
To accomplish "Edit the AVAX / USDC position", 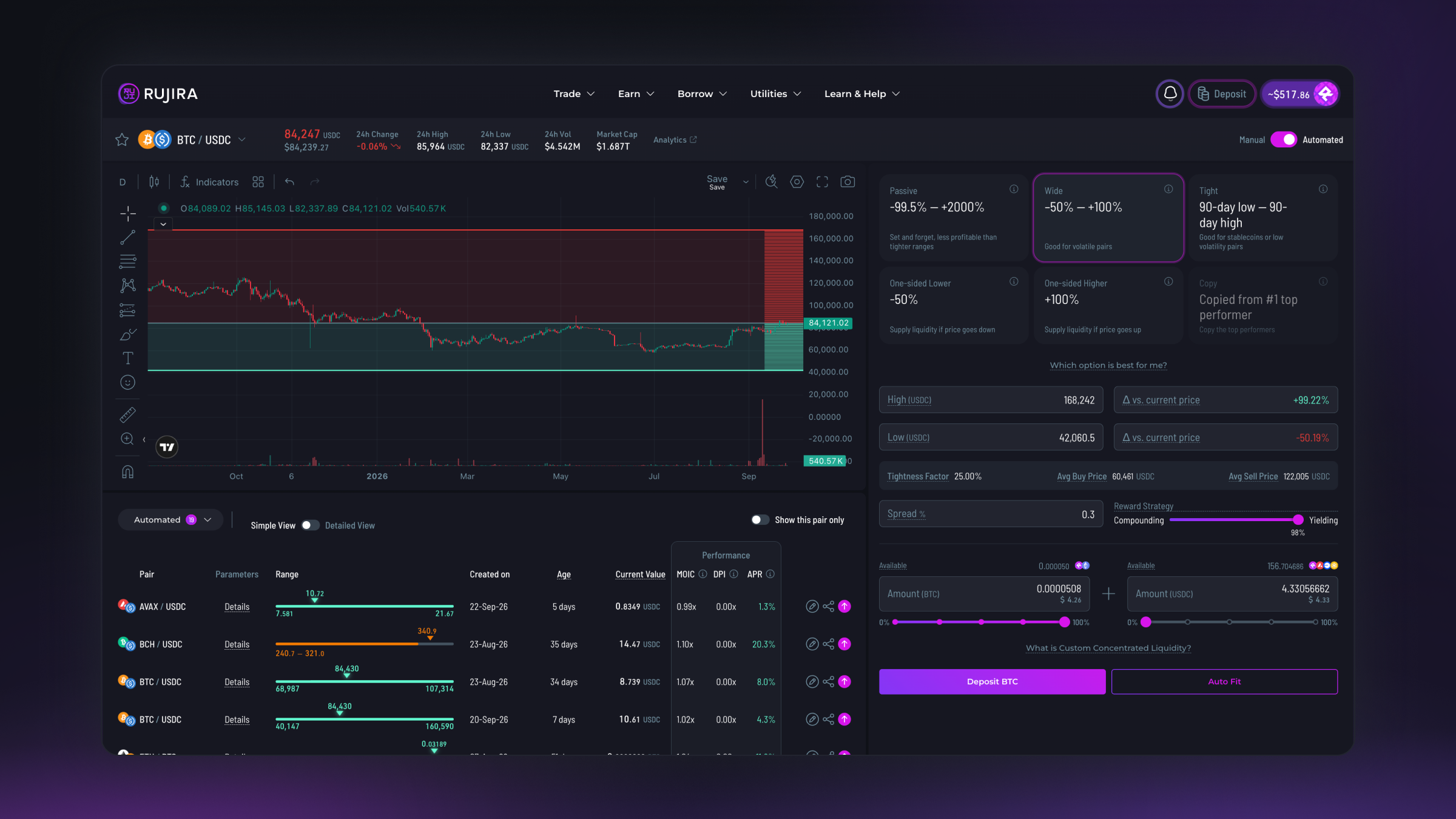I will tap(812, 607).
